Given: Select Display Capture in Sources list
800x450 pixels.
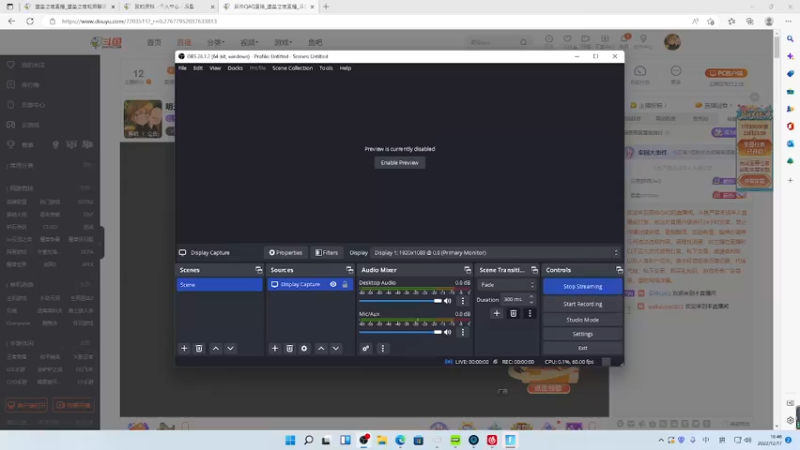Looking at the screenshot, I should (310, 284).
